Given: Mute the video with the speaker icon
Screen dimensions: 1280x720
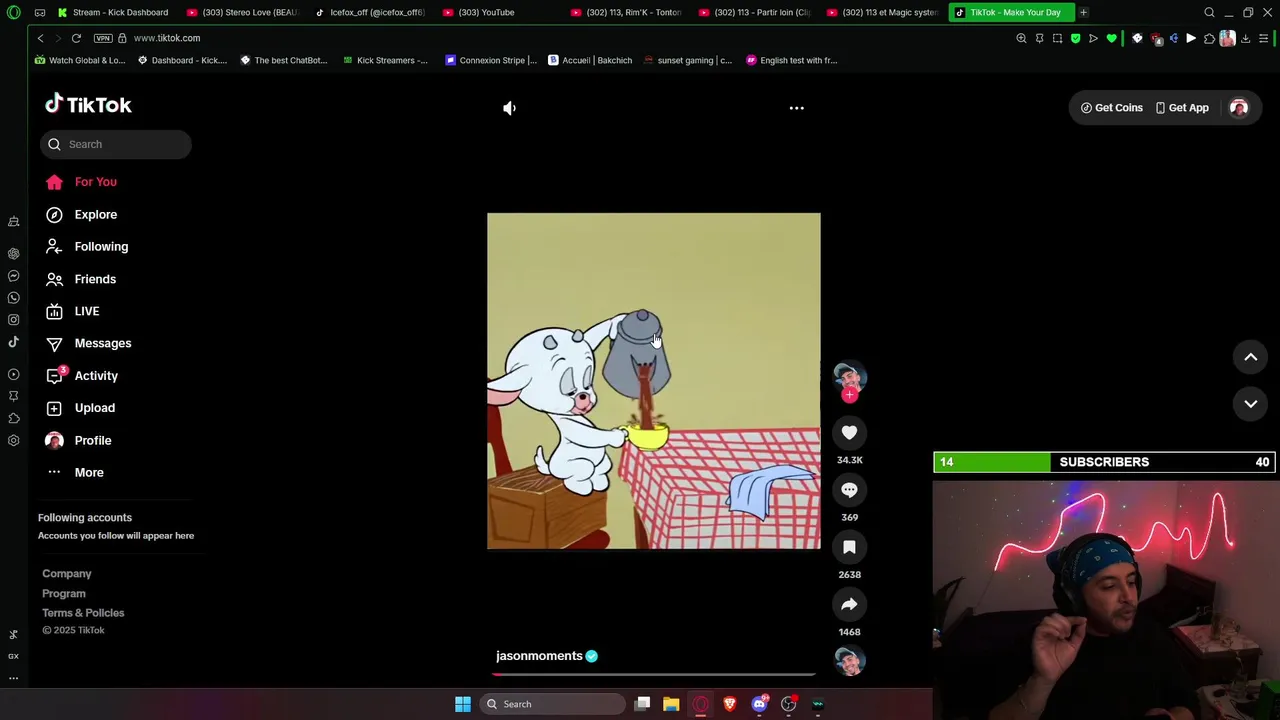Looking at the screenshot, I should (x=509, y=108).
